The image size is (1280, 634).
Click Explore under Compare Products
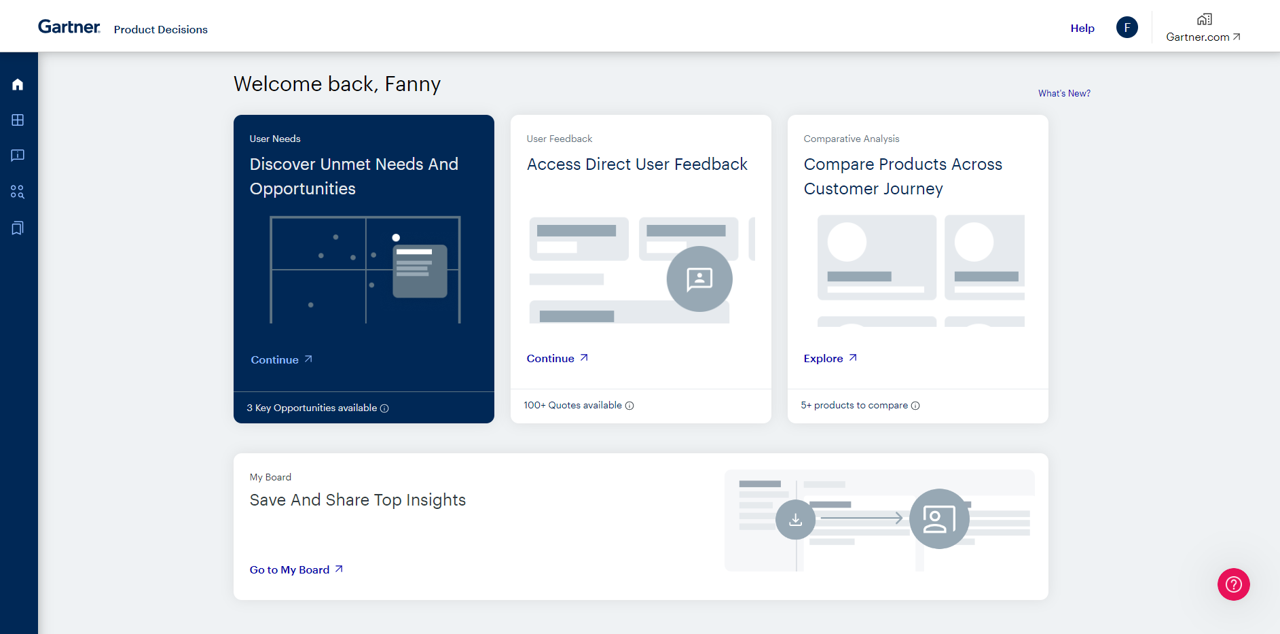(830, 358)
